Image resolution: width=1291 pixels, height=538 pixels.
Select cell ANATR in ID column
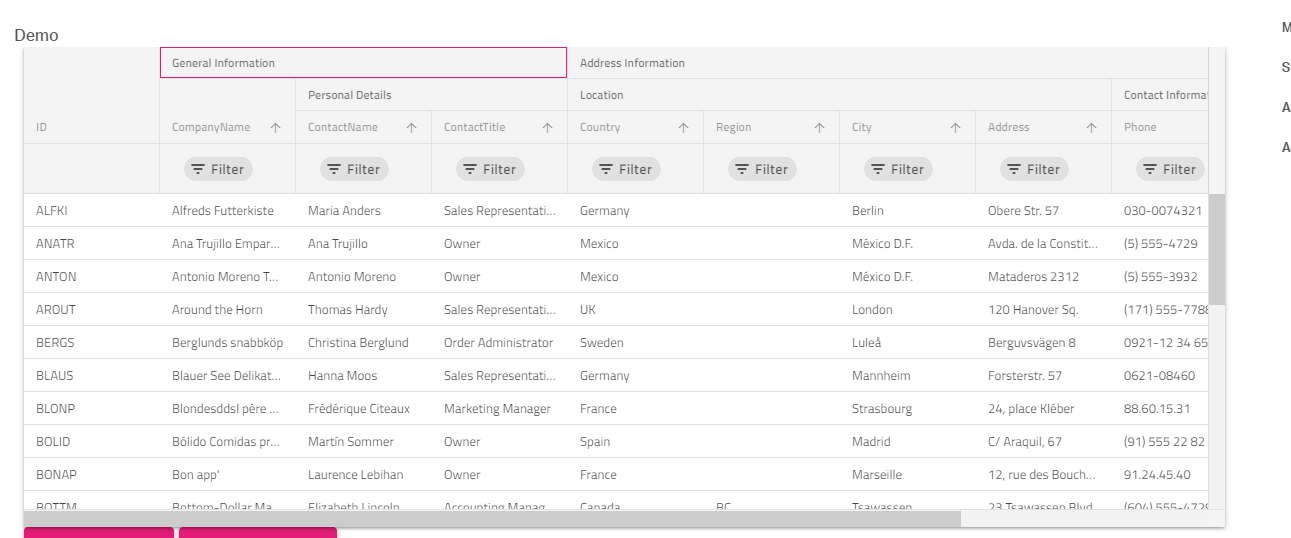91,244
